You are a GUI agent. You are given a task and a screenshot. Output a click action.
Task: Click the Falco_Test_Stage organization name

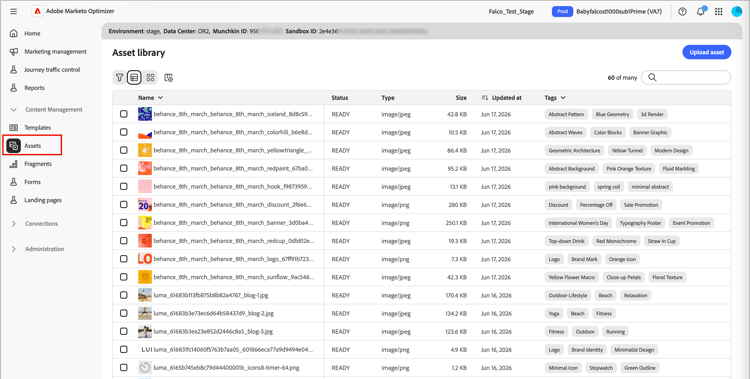pos(511,11)
